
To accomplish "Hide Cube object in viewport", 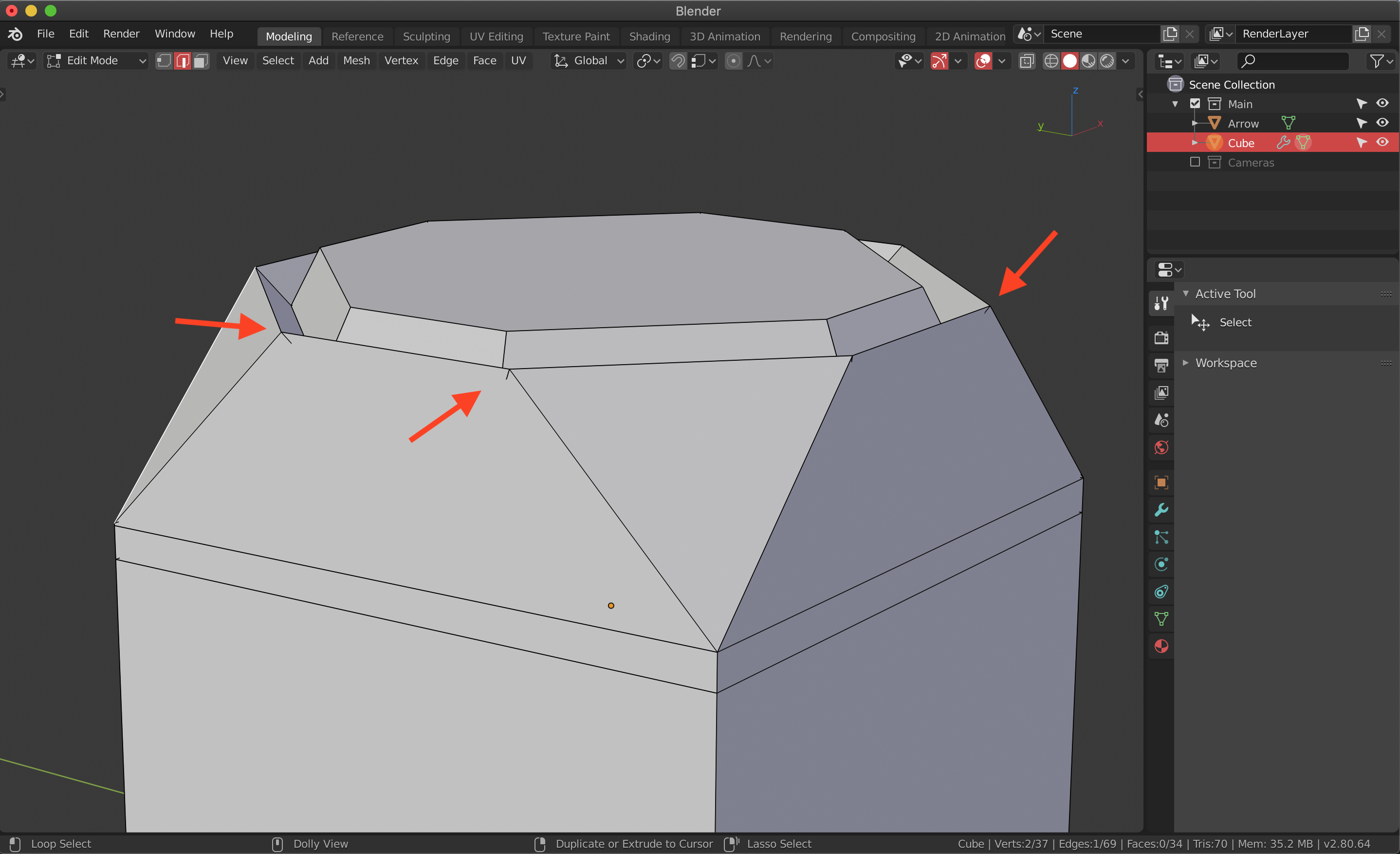I will [x=1382, y=143].
